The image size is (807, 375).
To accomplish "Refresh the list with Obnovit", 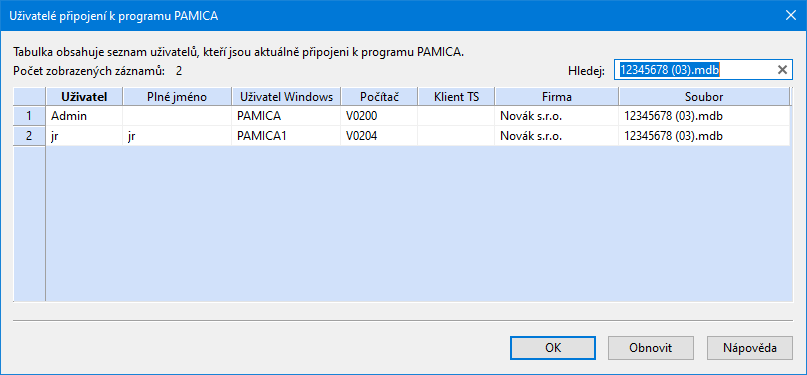I will click(651, 348).
